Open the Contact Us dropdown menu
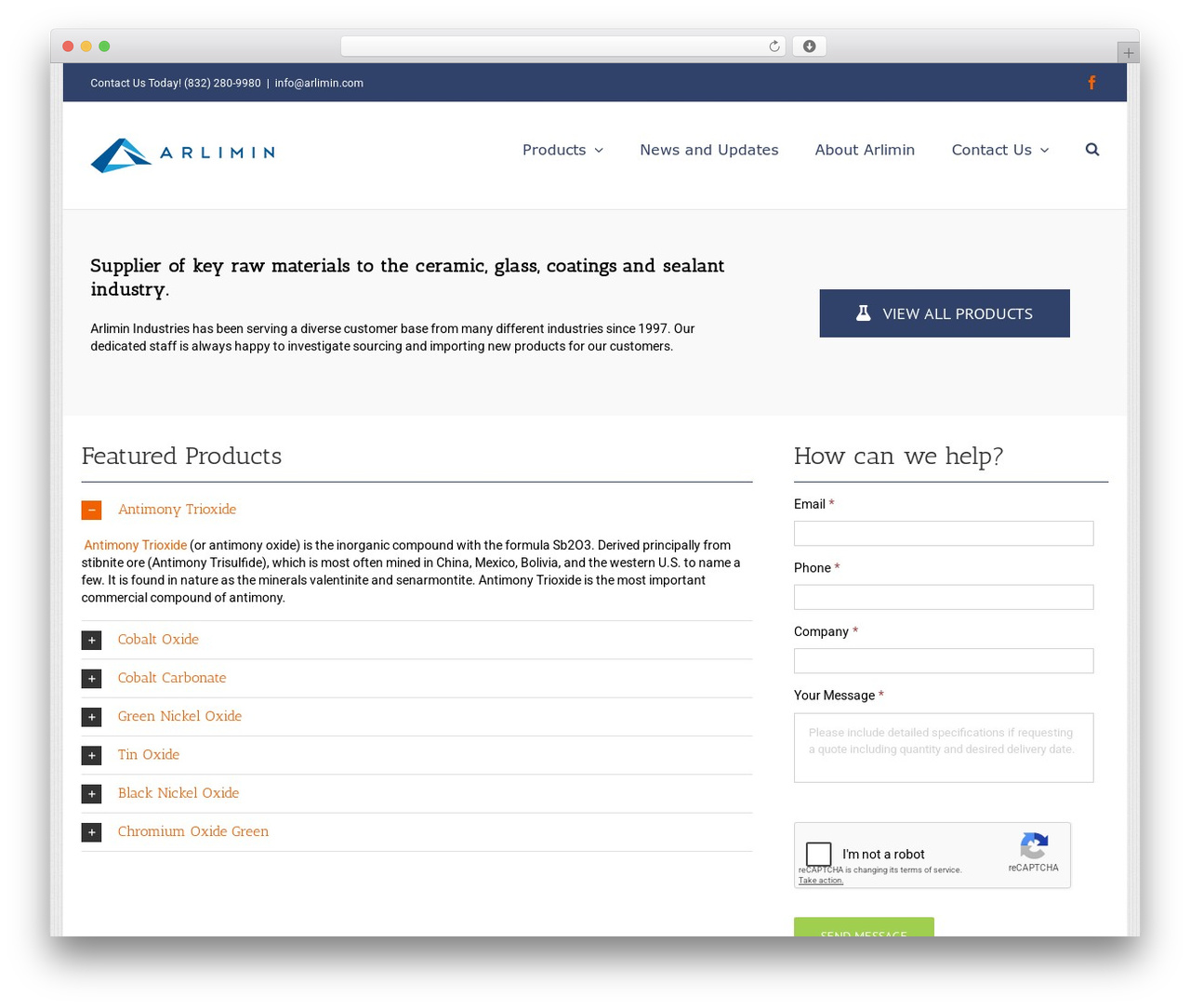1190x1008 pixels. click(999, 150)
